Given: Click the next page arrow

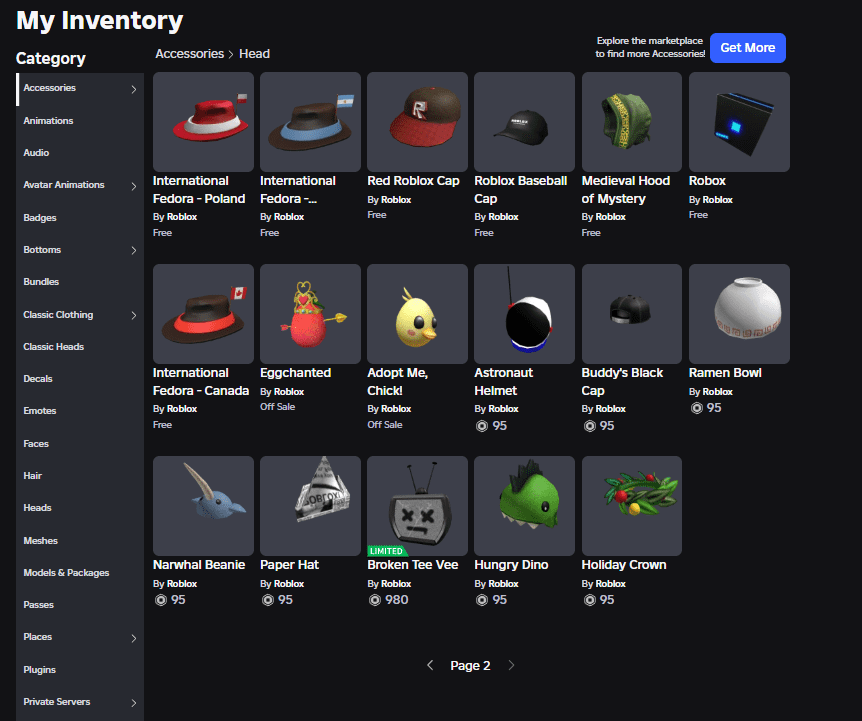Looking at the screenshot, I should (x=510, y=665).
